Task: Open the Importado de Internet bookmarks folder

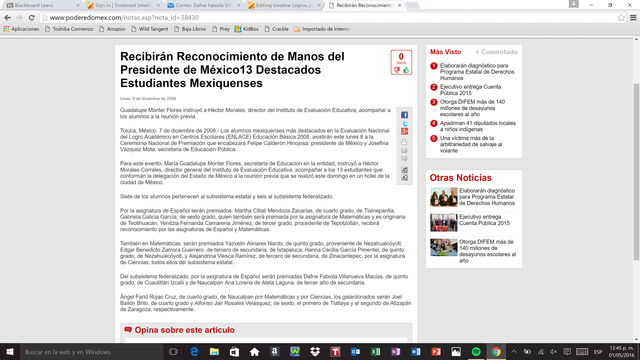Action: (322, 29)
